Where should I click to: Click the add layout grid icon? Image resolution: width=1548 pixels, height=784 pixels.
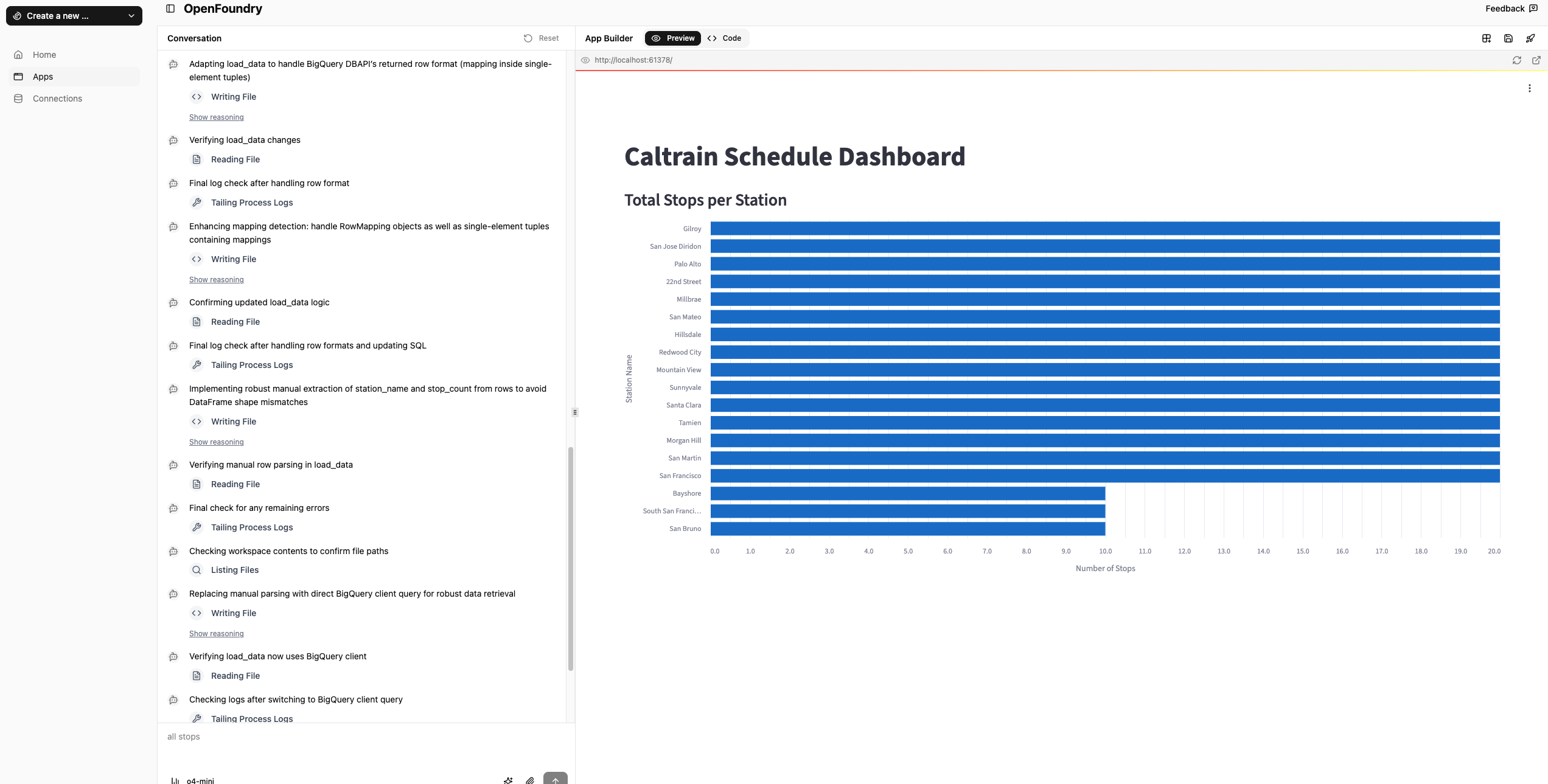tap(1487, 38)
